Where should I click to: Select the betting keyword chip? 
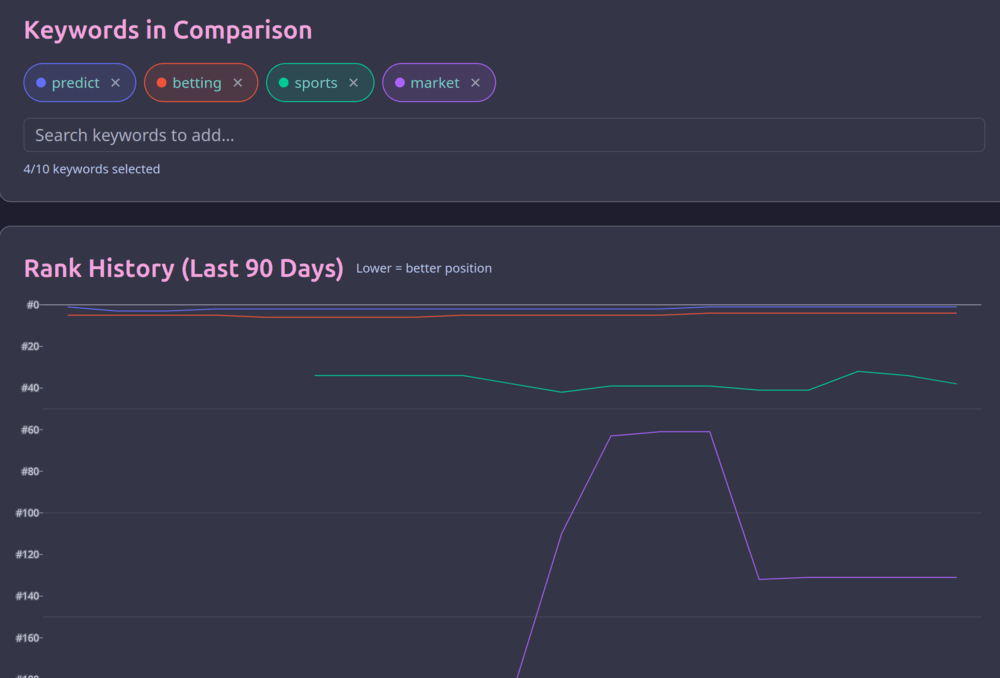coord(198,82)
